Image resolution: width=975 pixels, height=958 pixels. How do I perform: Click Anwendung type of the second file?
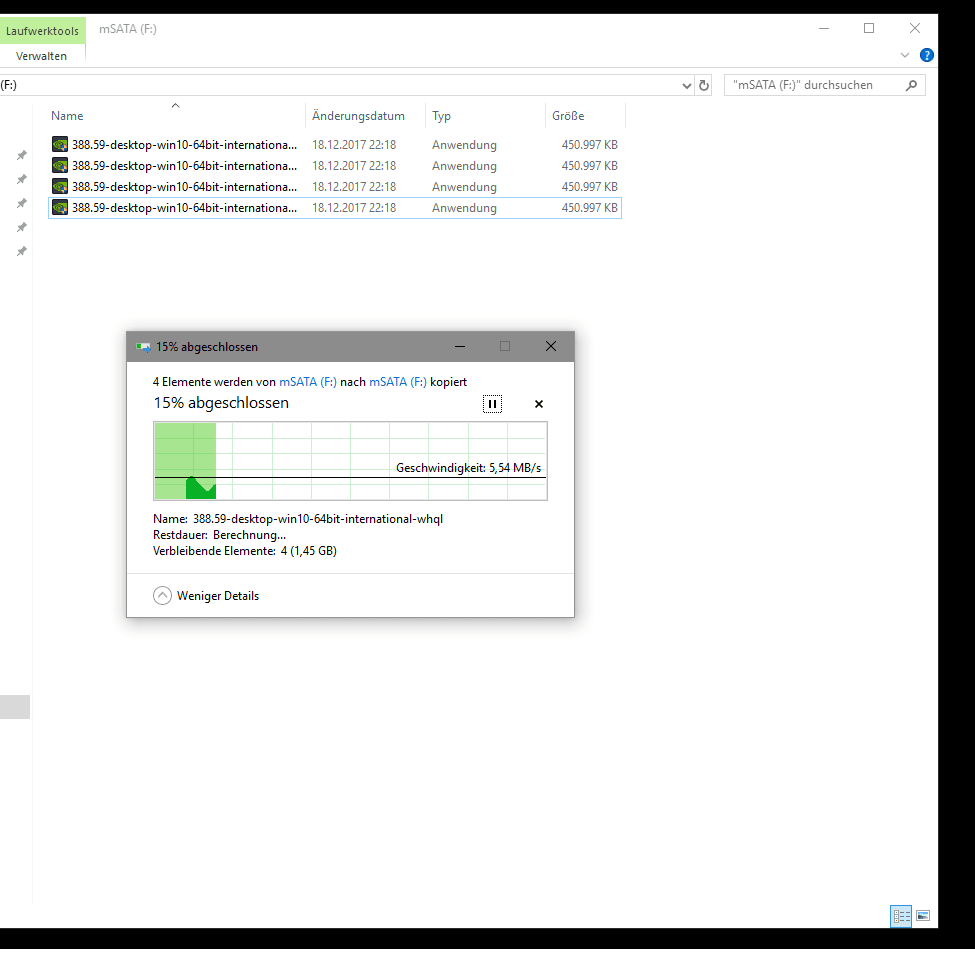click(464, 166)
